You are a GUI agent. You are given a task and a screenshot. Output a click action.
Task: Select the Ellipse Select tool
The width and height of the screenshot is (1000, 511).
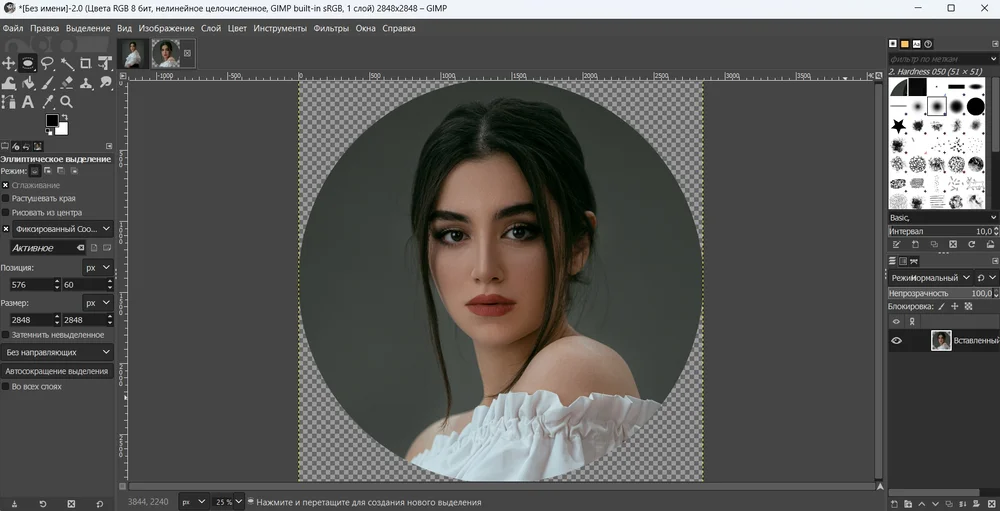click(x=27, y=63)
